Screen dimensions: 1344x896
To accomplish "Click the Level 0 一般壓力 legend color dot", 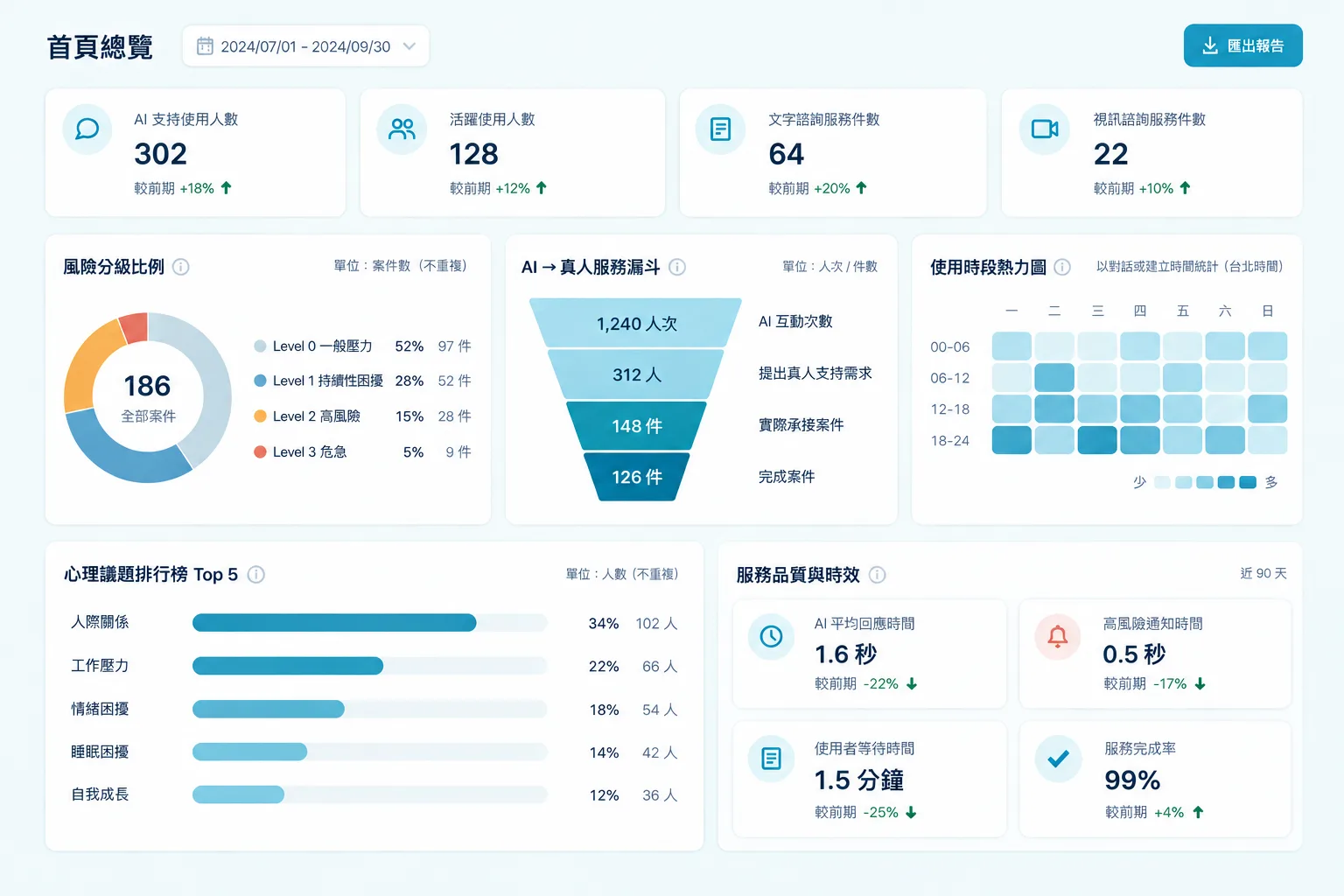I will pyautogui.click(x=260, y=346).
